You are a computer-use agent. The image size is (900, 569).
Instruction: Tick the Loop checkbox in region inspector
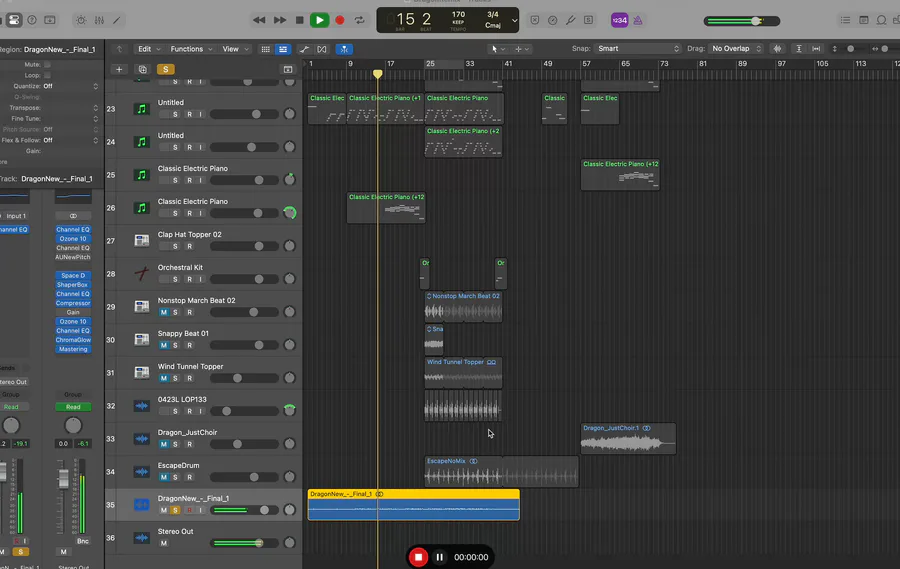coord(47,75)
